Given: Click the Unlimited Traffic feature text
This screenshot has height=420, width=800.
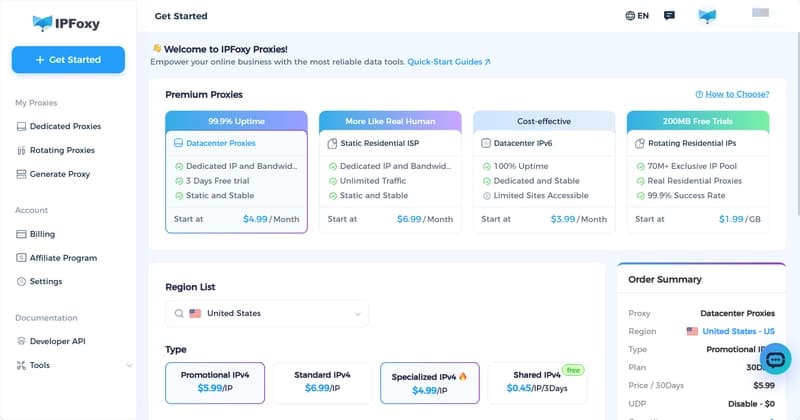Looking at the screenshot, I should pyautogui.click(x=373, y=181).
